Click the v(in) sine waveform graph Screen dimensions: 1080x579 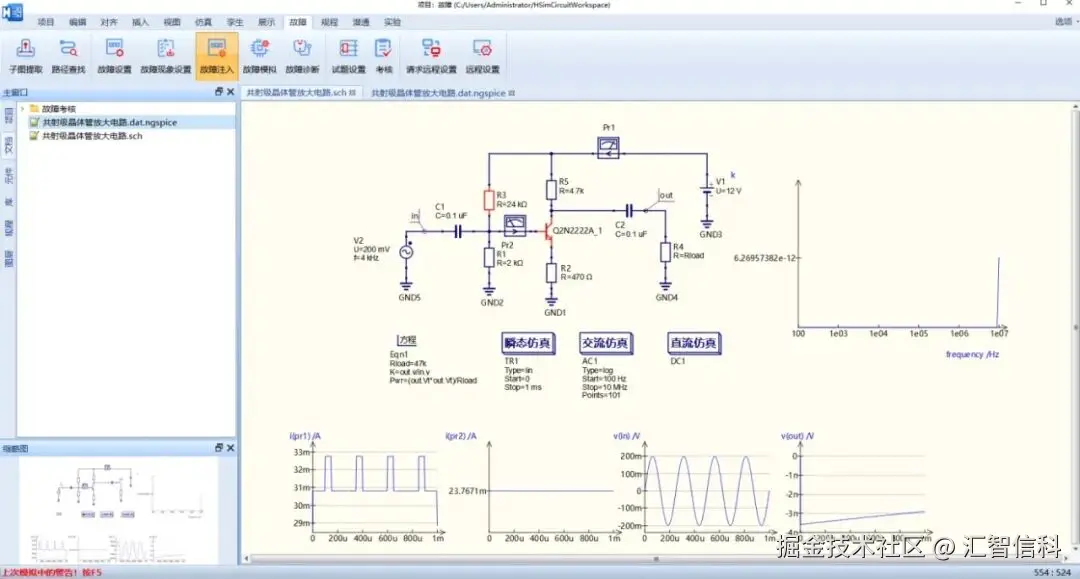coord(696,487)
